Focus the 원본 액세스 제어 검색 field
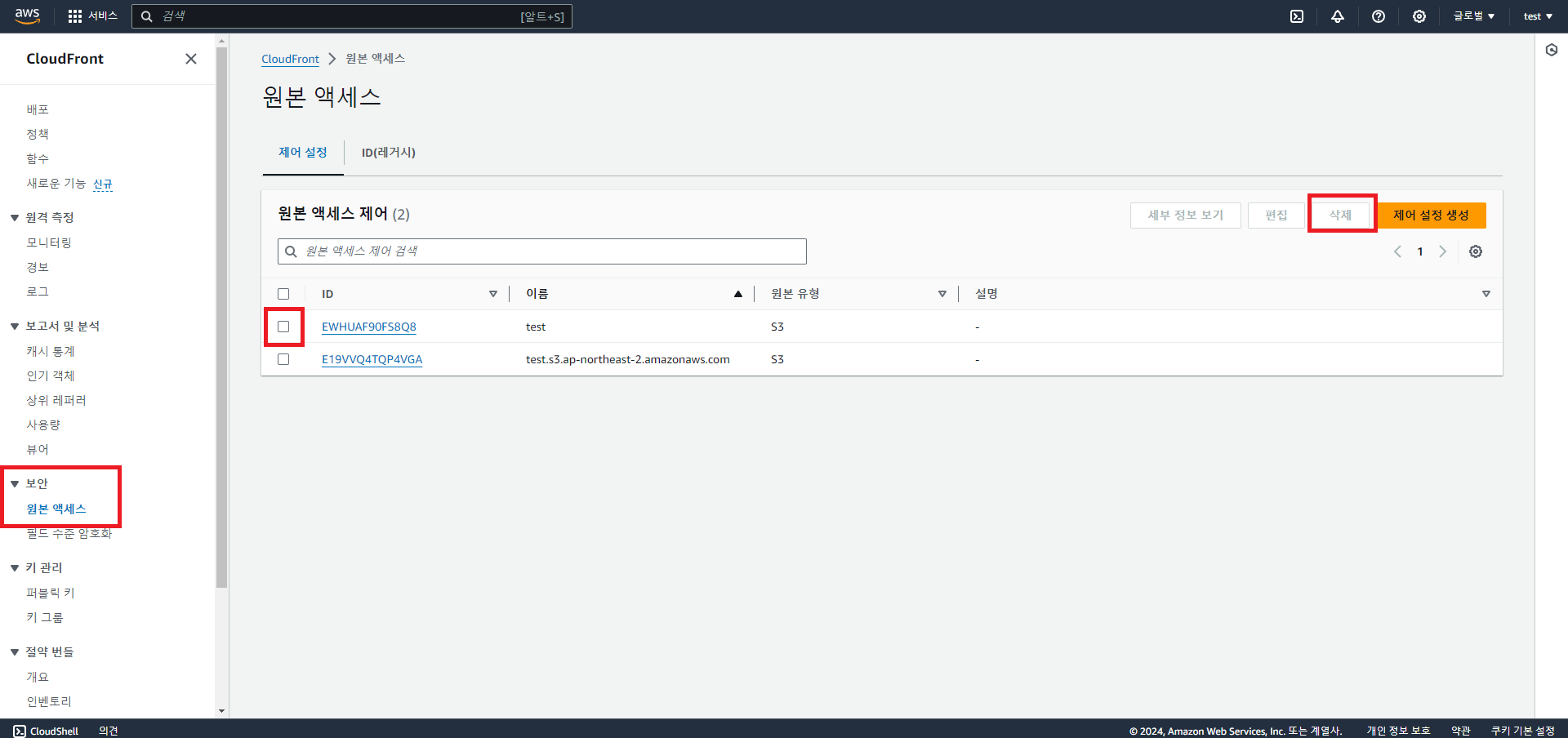The width and height of the screenshot is (1568, 738). (x=542, y=251)
